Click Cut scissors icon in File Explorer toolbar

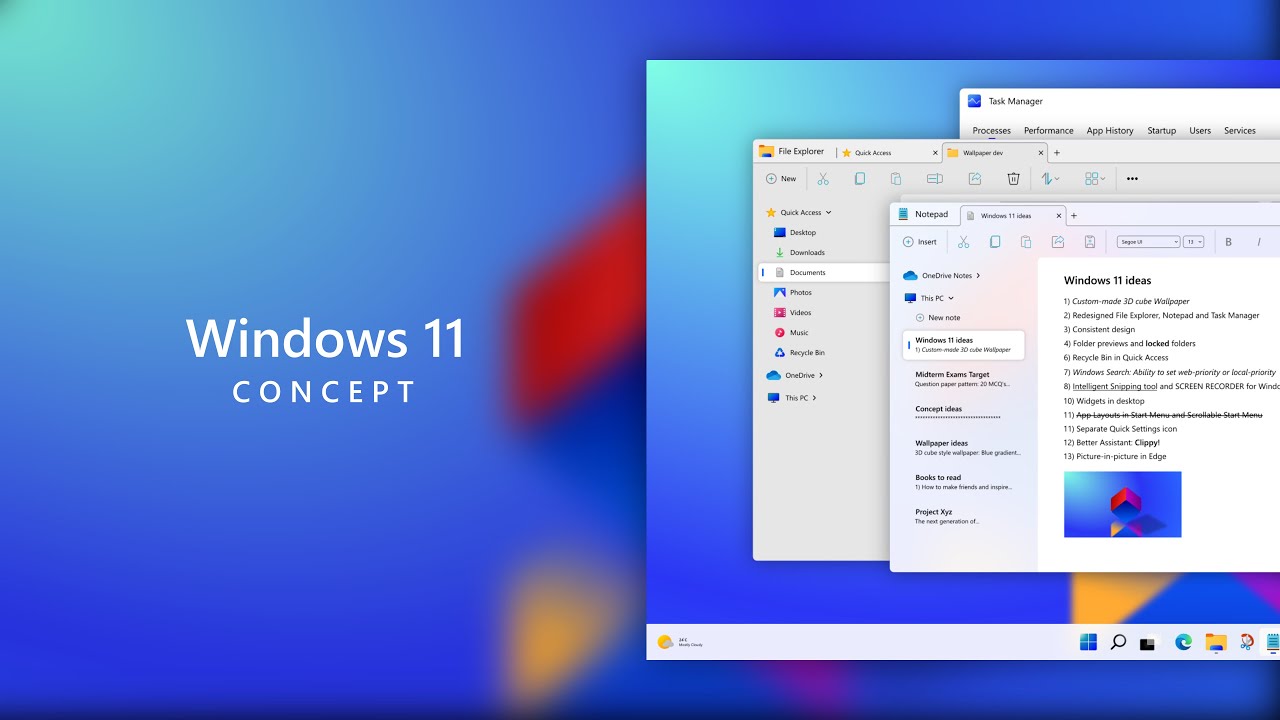[x=823, y=179]
